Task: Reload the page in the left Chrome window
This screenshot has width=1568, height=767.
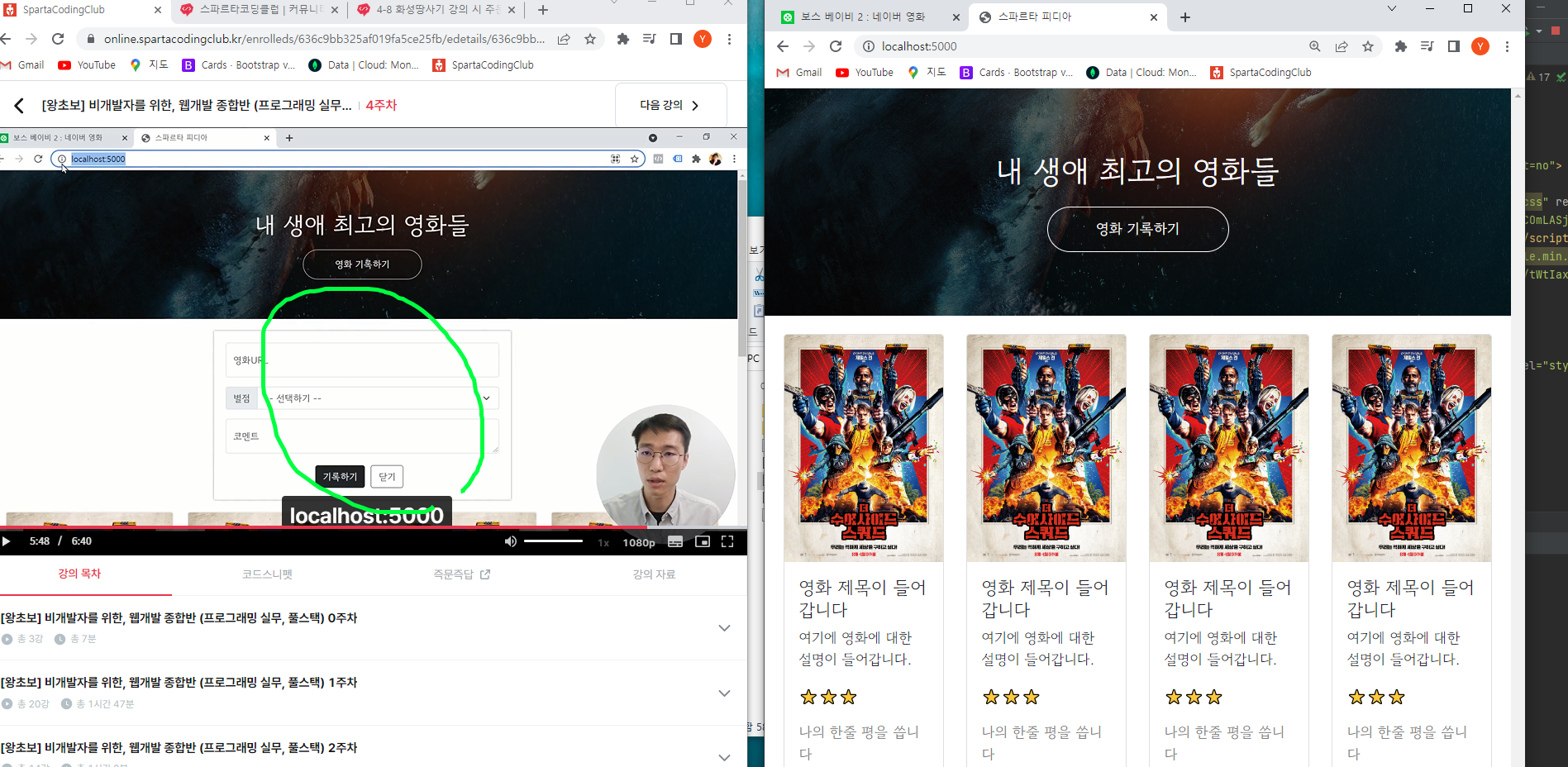Action: (58, 39)
